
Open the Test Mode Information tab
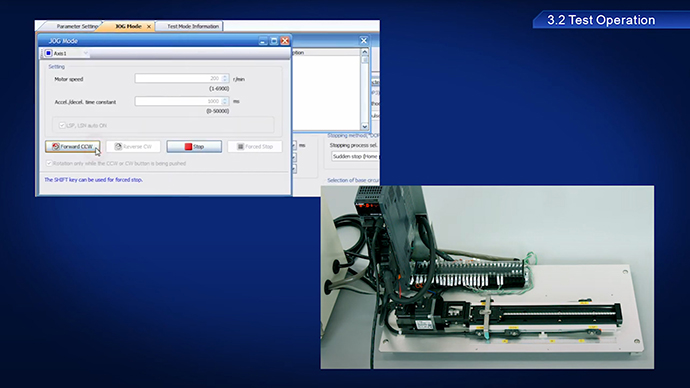pyautogui.click(x=192, y=26)
